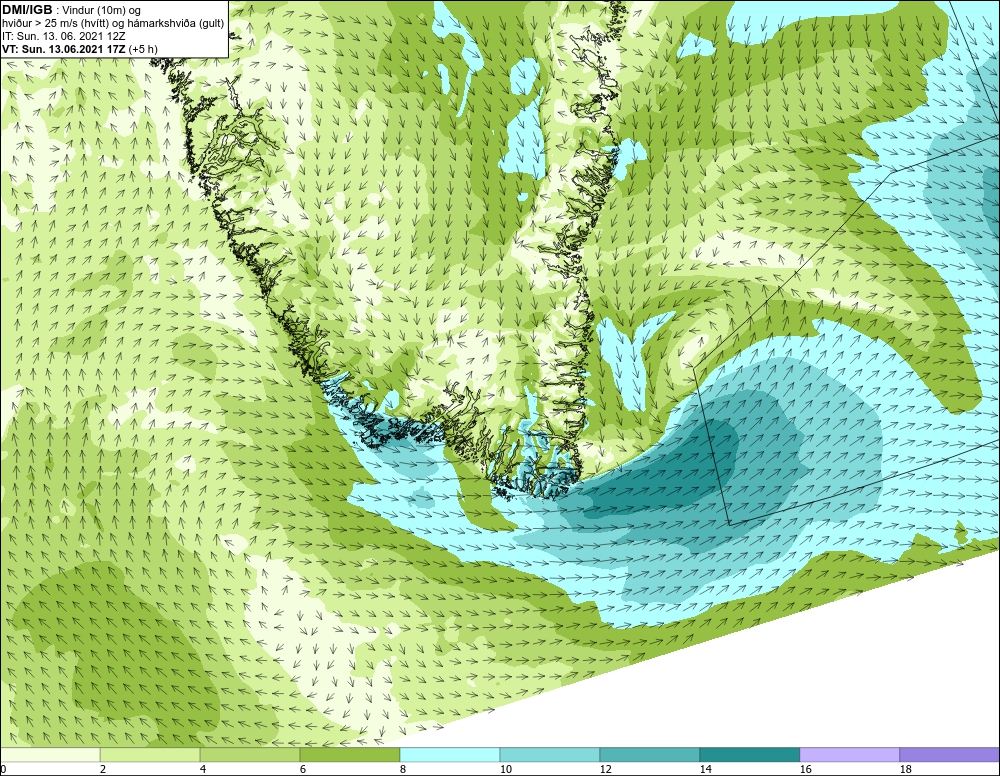Click the 14-16 m/s dark teal legend swatch
The width and height of the screenshot is (1000, 776).
pos(749,755)
